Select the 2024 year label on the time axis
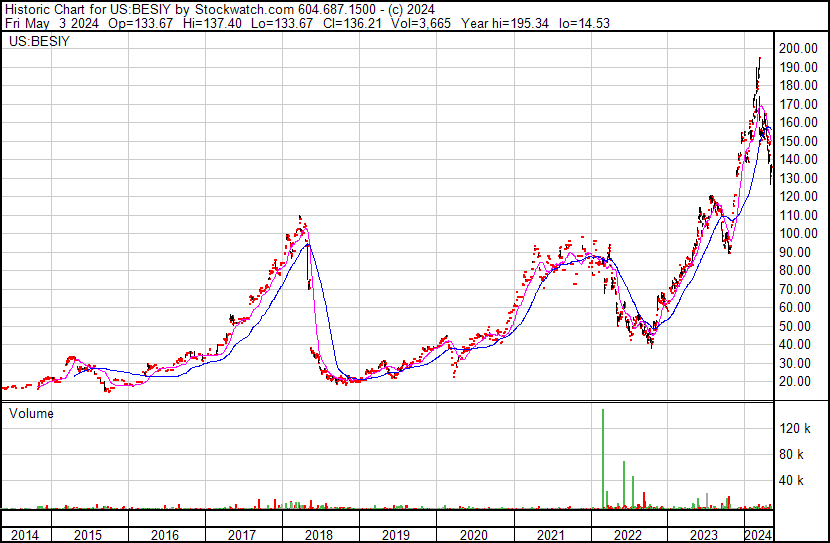This screenshot has width=830, height=543. [x=759, y=535]
